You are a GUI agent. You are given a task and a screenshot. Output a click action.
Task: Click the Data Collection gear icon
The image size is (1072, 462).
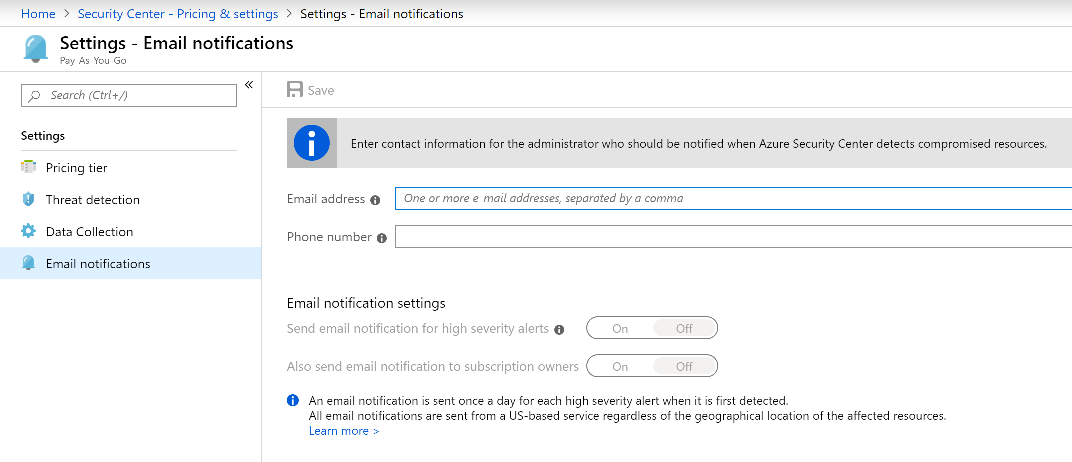coord(28,232)
